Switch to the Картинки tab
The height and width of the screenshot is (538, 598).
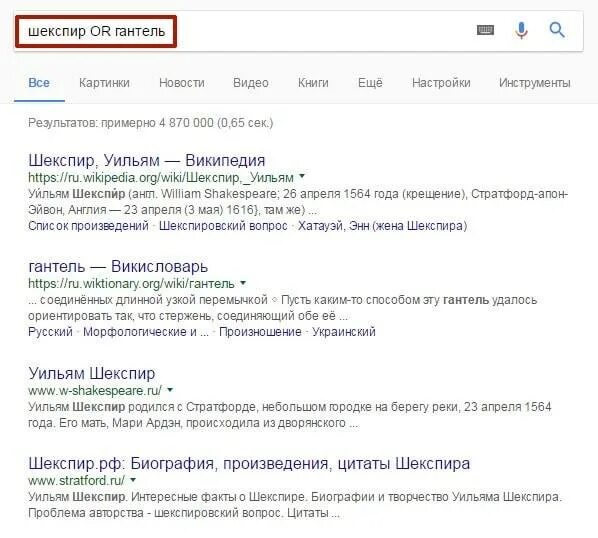(x=104, y=83)
